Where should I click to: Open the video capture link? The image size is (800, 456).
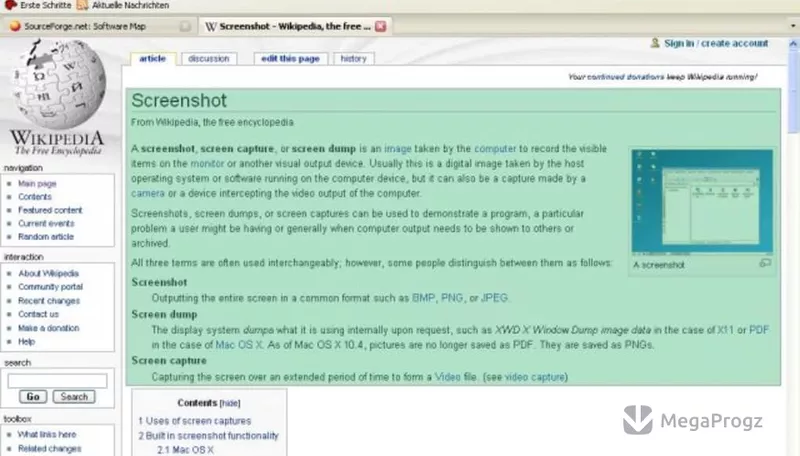click(x=535, y=377)
